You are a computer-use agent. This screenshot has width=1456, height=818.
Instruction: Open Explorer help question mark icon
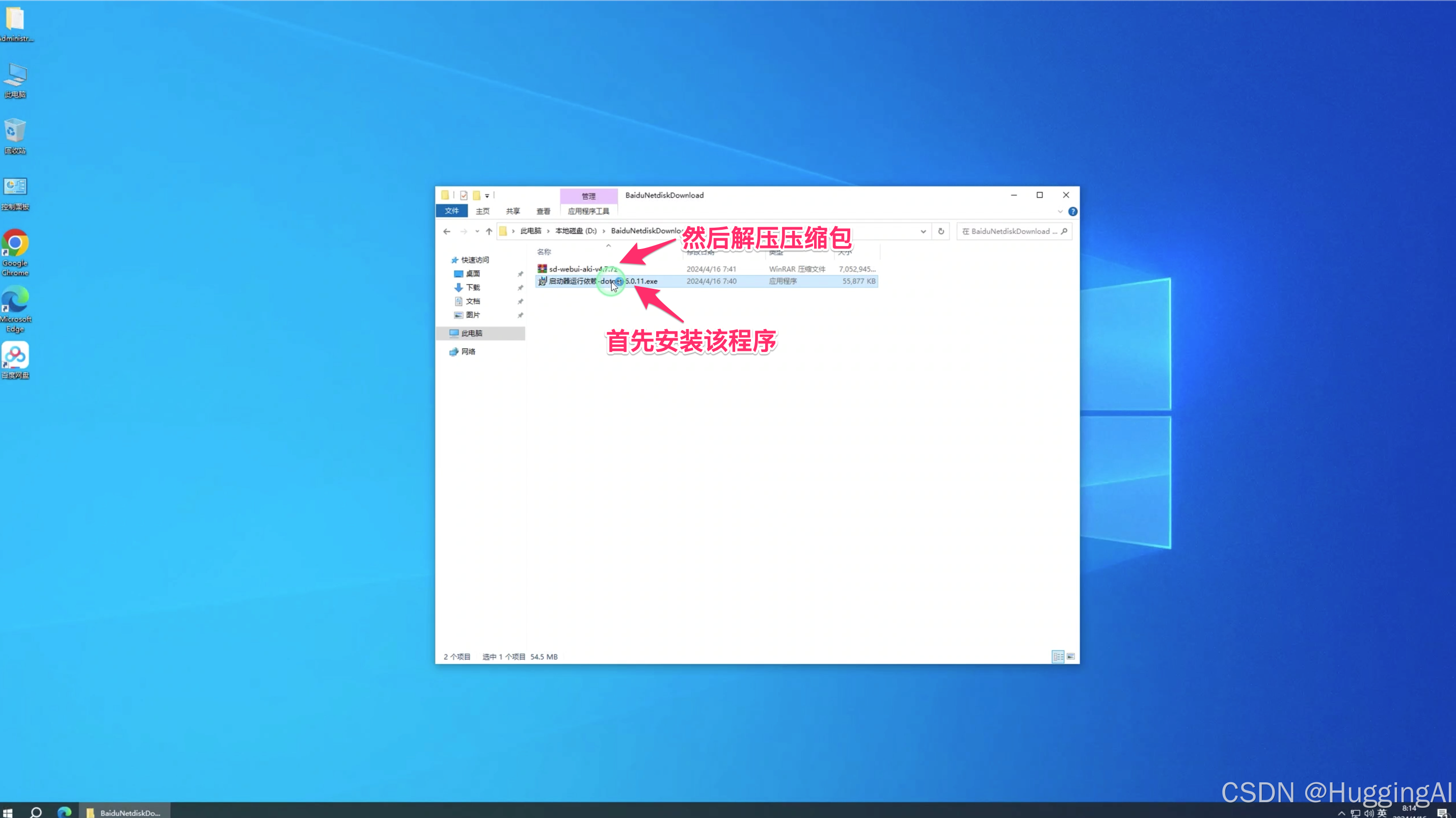click(x=1072, y=211)
